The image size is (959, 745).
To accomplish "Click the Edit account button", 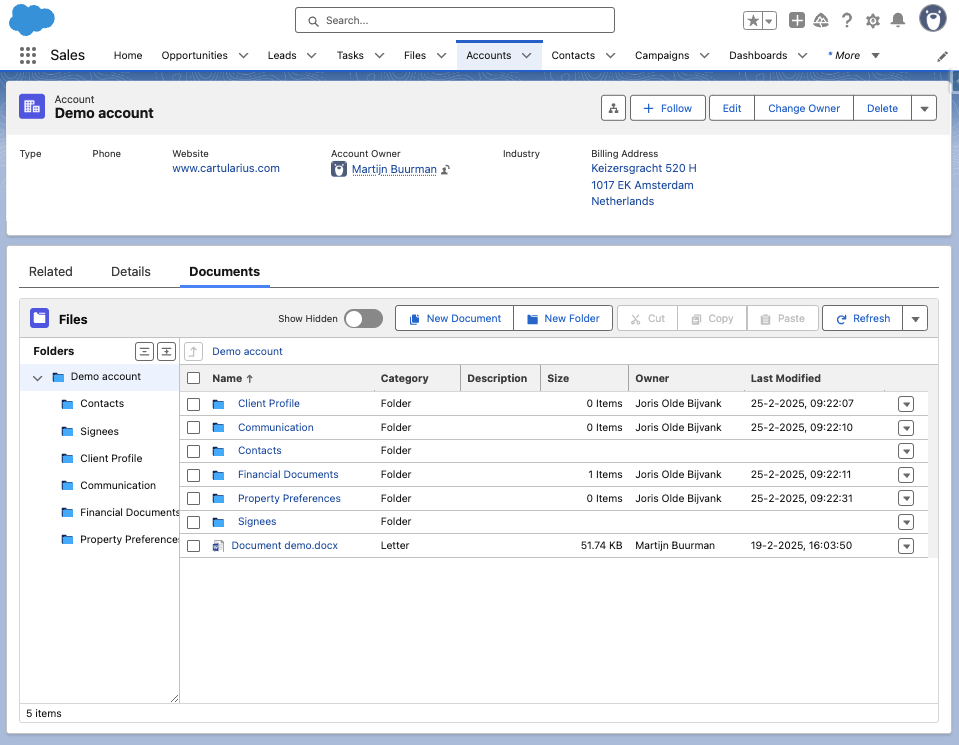I will point(731,108).
